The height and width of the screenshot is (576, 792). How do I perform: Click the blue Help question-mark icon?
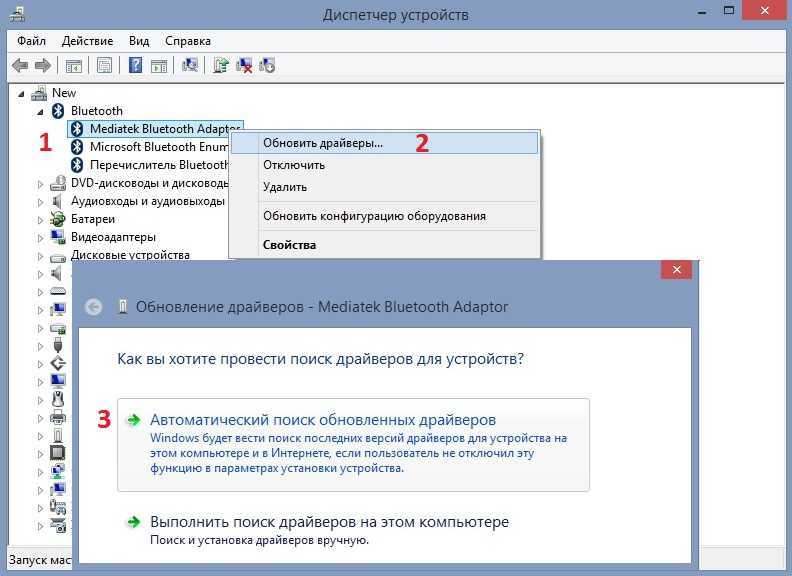click(x=135, y=65)
